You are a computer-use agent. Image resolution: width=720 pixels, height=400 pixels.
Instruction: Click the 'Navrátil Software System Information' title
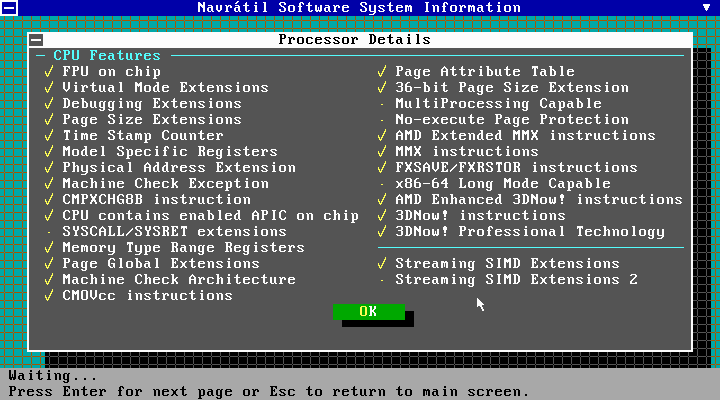(359, 7)
